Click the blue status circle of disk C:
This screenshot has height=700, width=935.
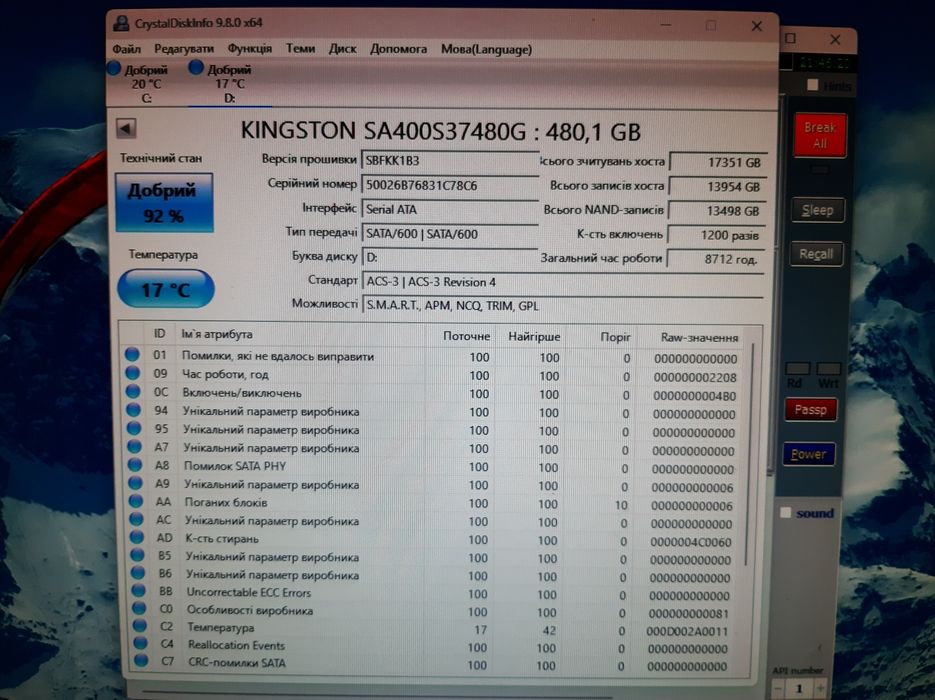114,69
